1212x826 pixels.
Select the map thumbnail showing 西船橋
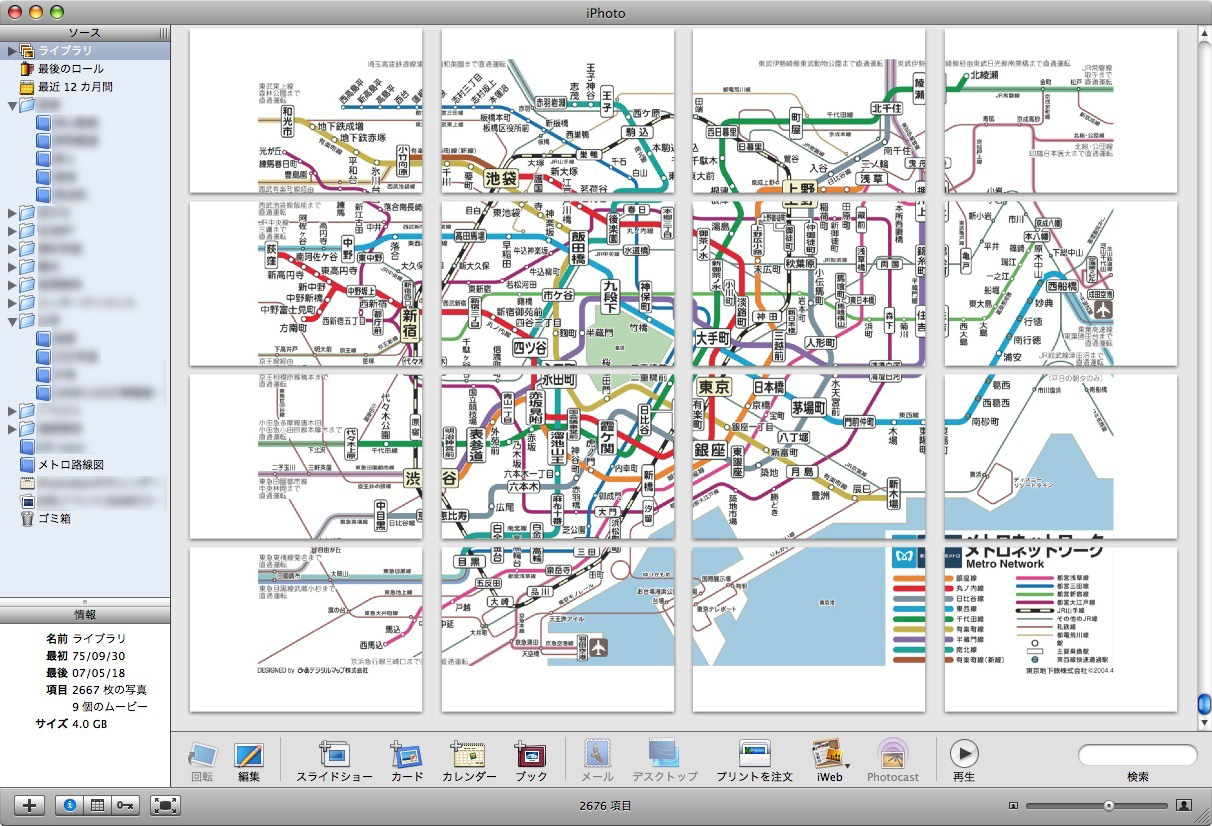click(1060, 283)
